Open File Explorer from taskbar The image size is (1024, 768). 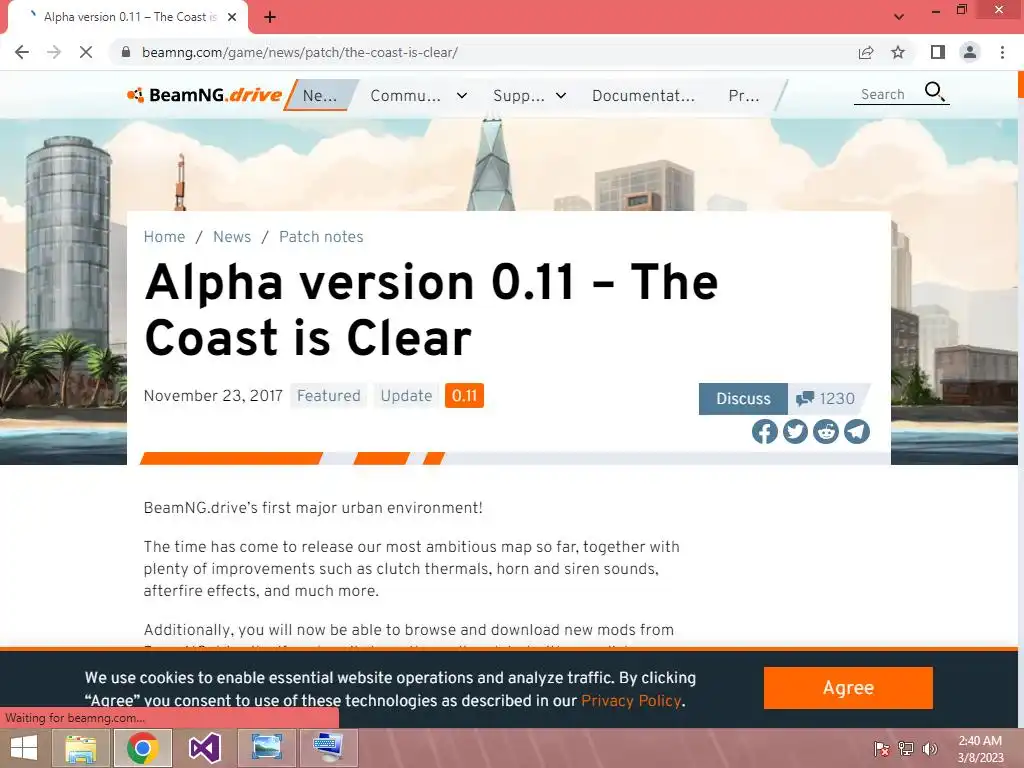[81, 748]
